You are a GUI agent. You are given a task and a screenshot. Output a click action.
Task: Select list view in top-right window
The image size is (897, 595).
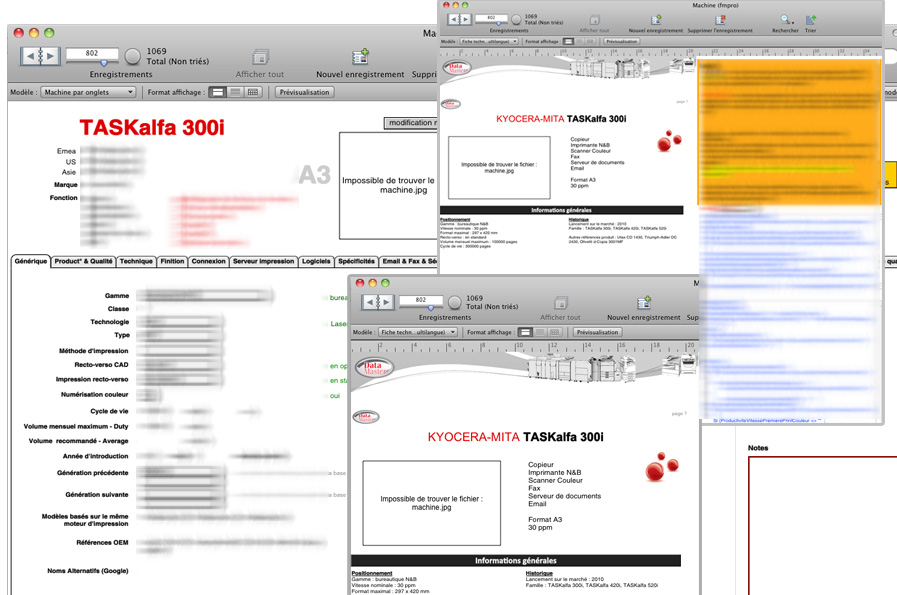coord(580,41)
